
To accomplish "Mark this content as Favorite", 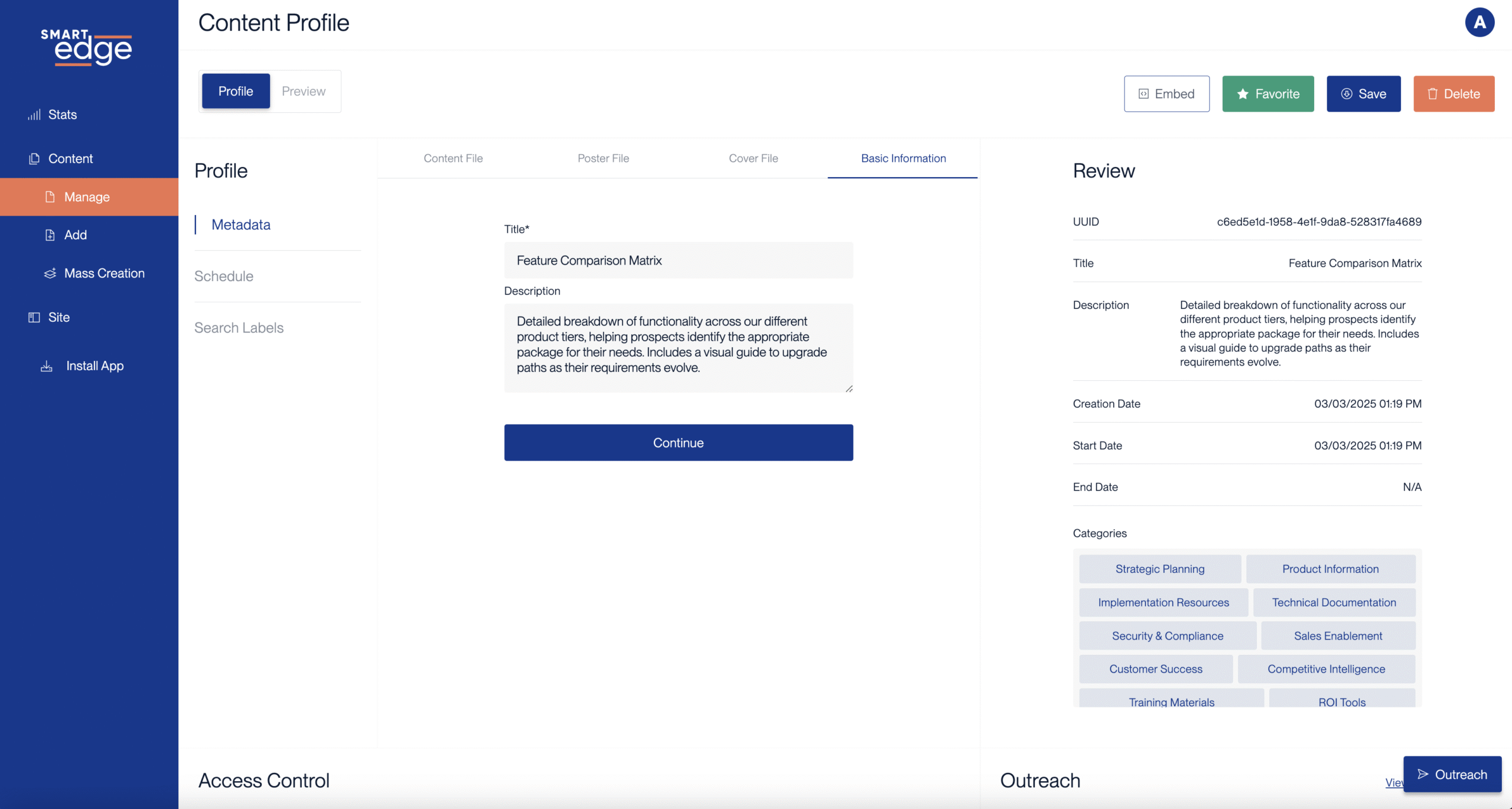I will (x=1267, y=94).
